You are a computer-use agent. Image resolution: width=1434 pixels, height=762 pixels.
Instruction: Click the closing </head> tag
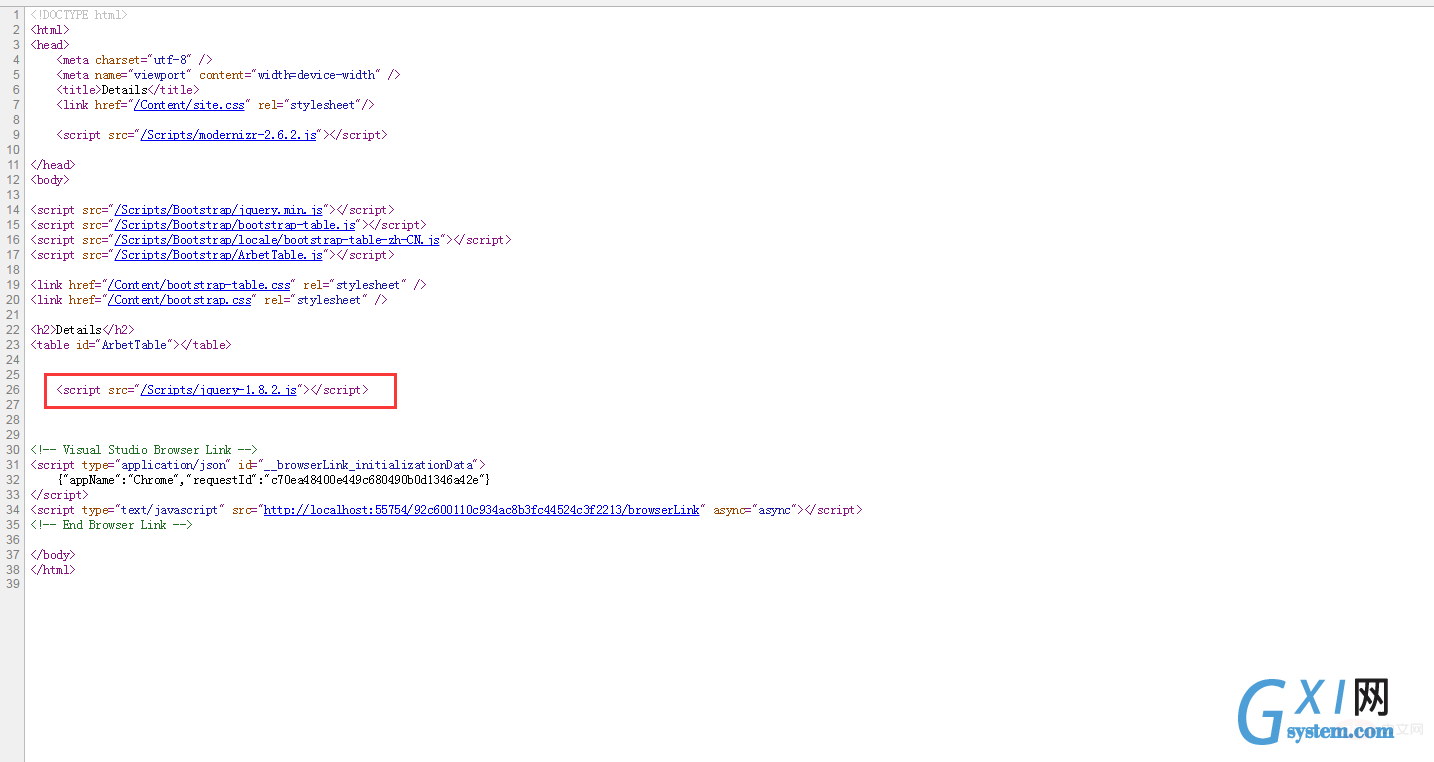click(53, 165)
